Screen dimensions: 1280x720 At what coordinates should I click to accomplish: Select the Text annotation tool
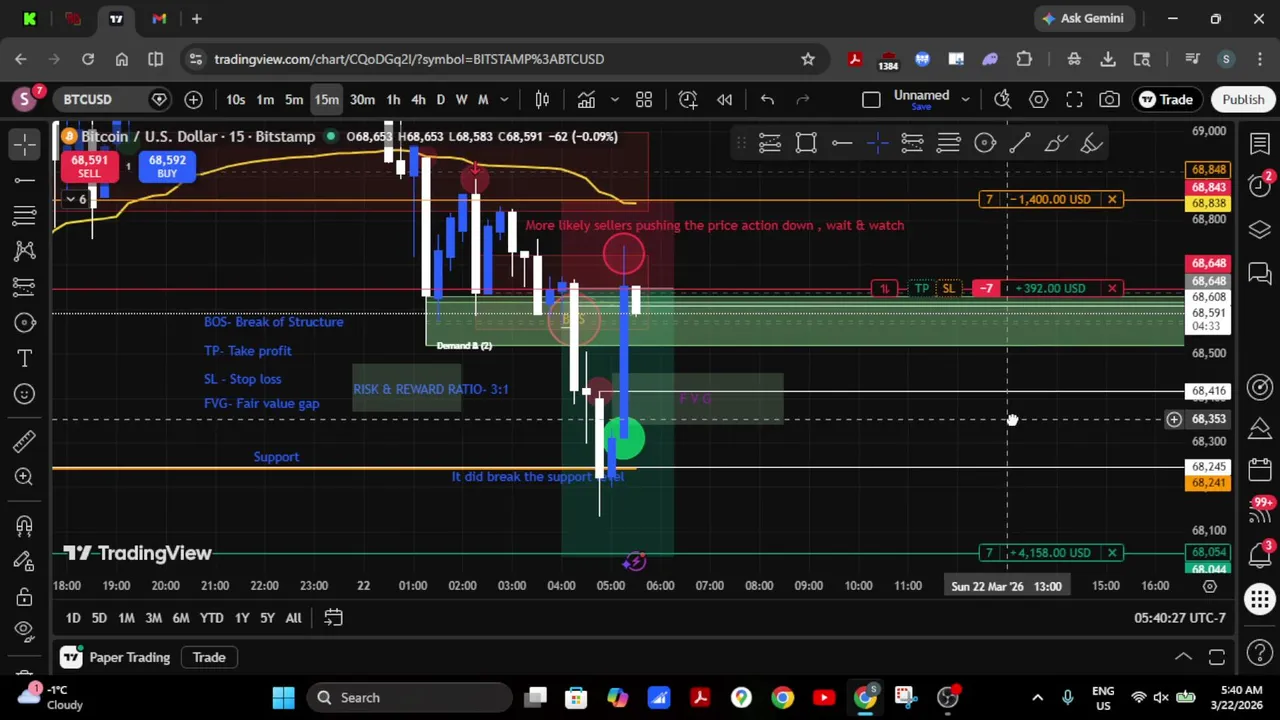coord(25,358)
